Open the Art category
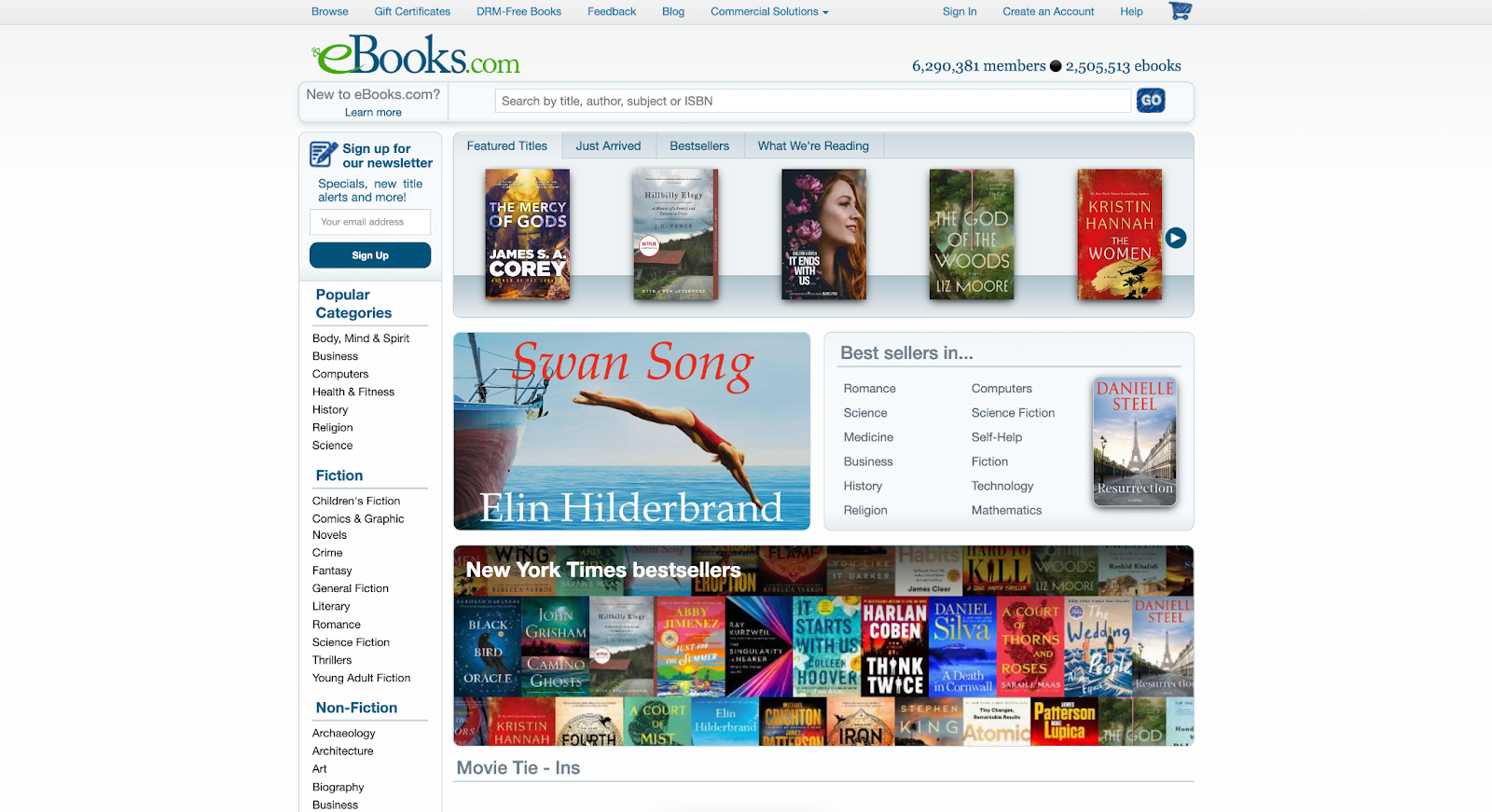This screenshot has width=1492, height=812. tap(320, 769)
